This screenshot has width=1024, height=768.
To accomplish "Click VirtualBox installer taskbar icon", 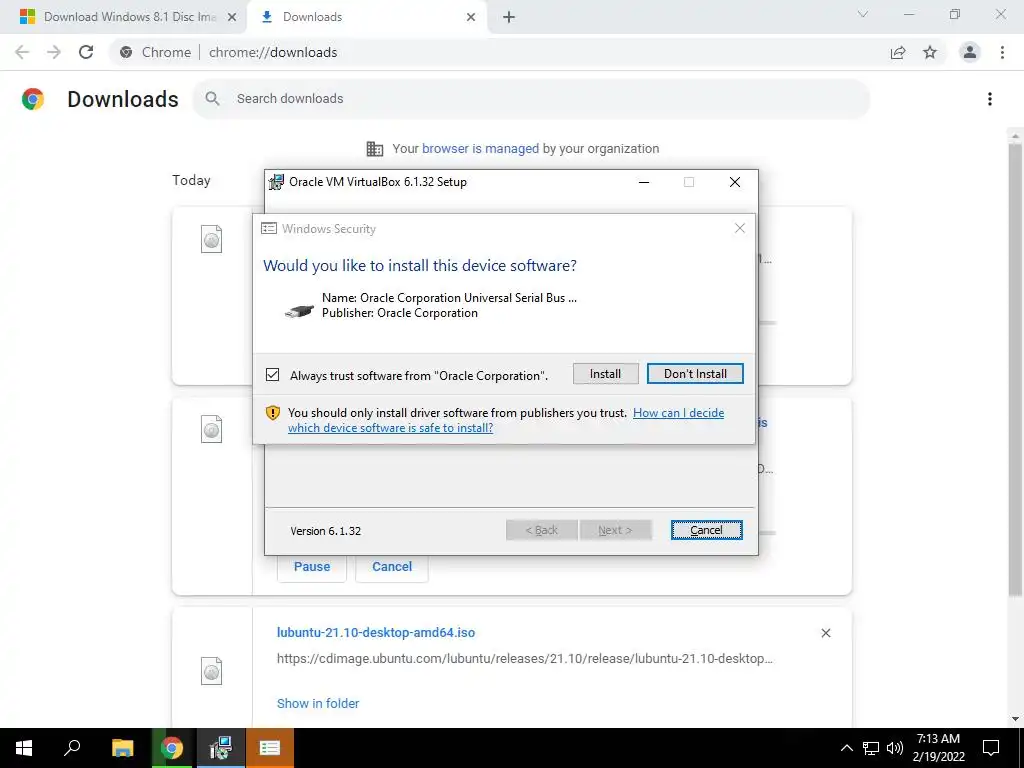I will click(x=221, y=748).
